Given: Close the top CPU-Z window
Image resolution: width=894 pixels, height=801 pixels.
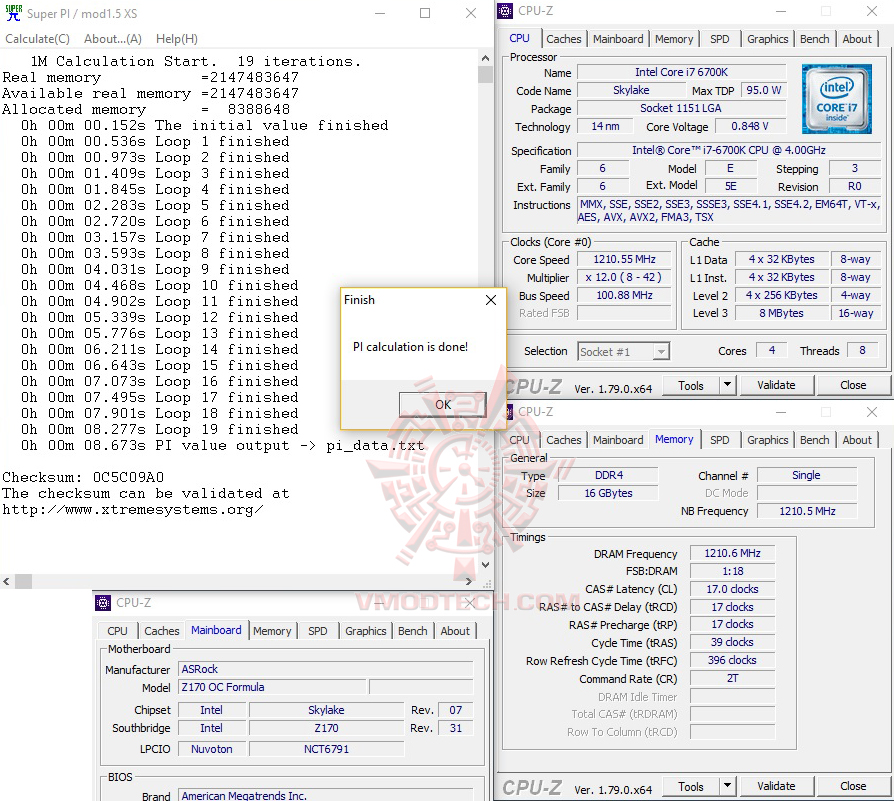Looking at the screenshot, I should click(872, 11).
